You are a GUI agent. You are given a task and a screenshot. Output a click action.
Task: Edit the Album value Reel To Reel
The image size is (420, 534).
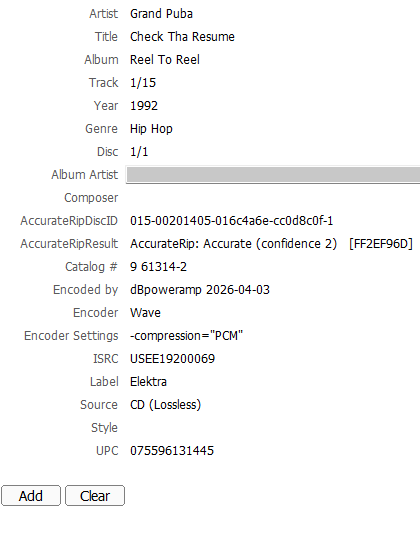[165, 60]
